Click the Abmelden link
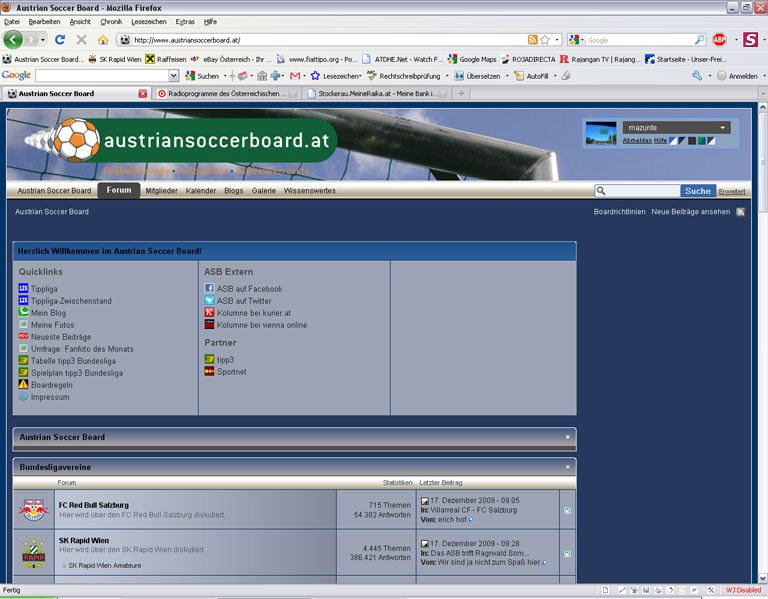Image resolution: width=768 pixels, height=599 pixels. (637, 141)
